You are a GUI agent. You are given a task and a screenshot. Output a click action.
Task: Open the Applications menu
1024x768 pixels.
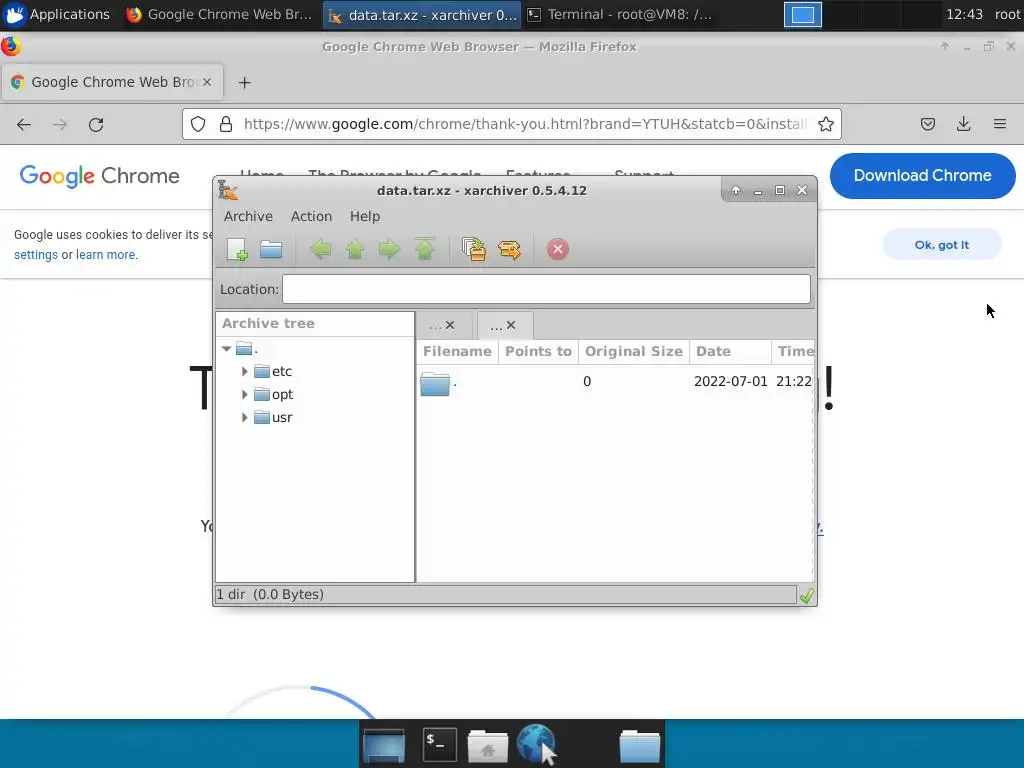(x=57, y=14)
